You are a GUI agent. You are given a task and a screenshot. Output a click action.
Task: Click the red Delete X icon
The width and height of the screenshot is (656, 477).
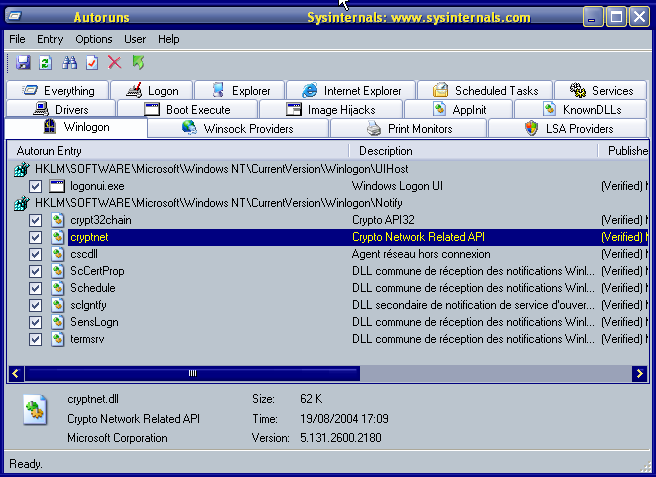pos(115,63)
